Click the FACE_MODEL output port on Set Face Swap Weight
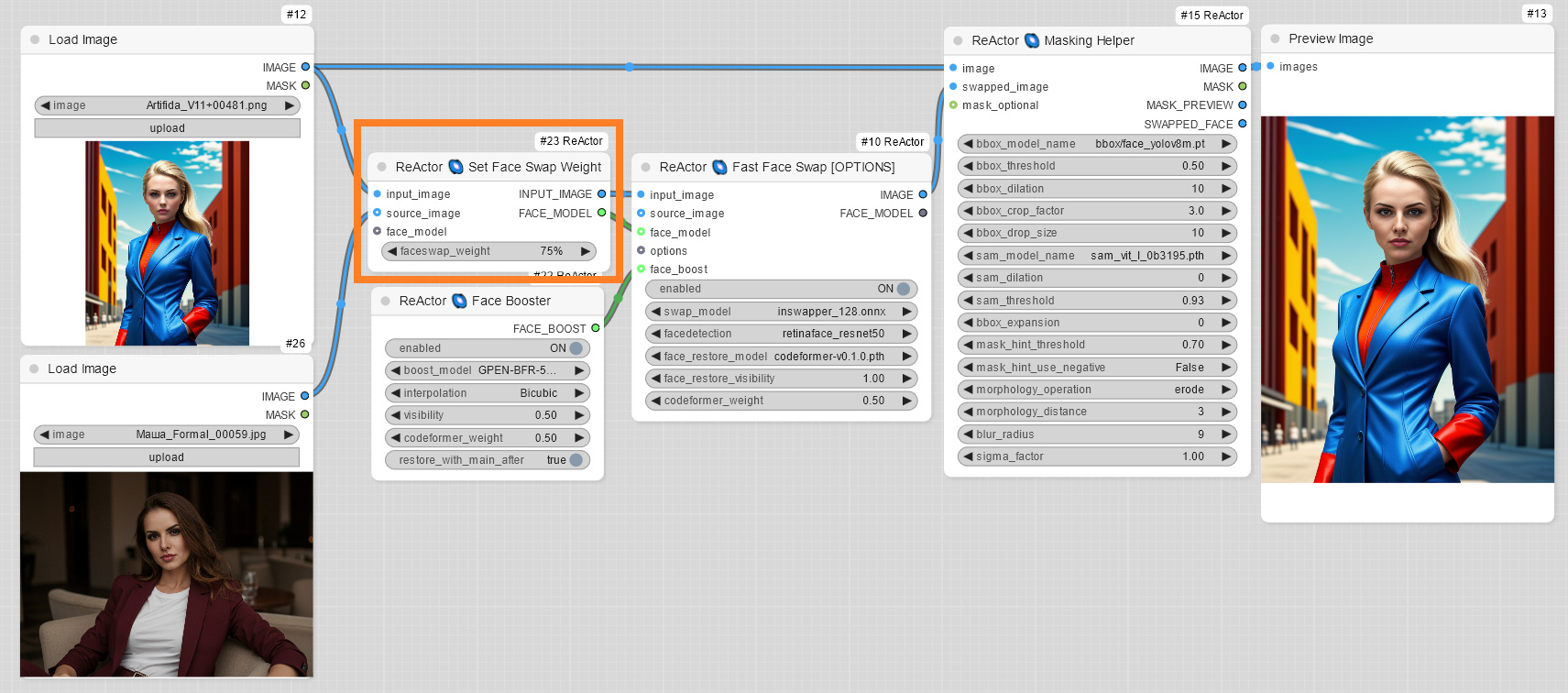Image resolution: width=1568 pixels, height=693 pixels. (x=602, y=213)
